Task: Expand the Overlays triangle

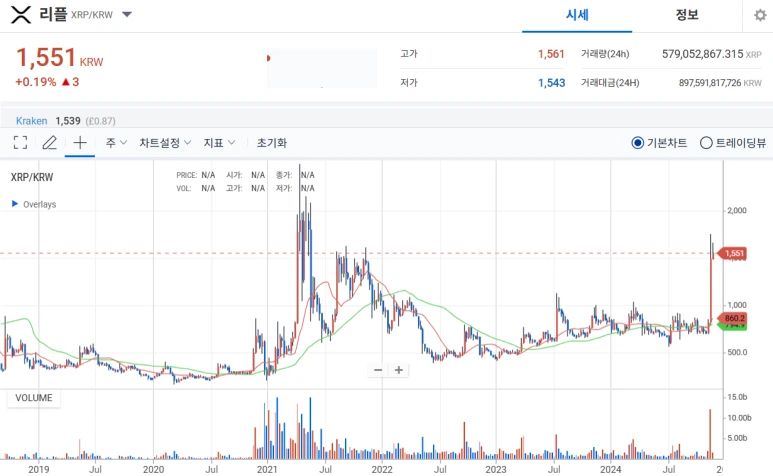Action: point(15,204)
